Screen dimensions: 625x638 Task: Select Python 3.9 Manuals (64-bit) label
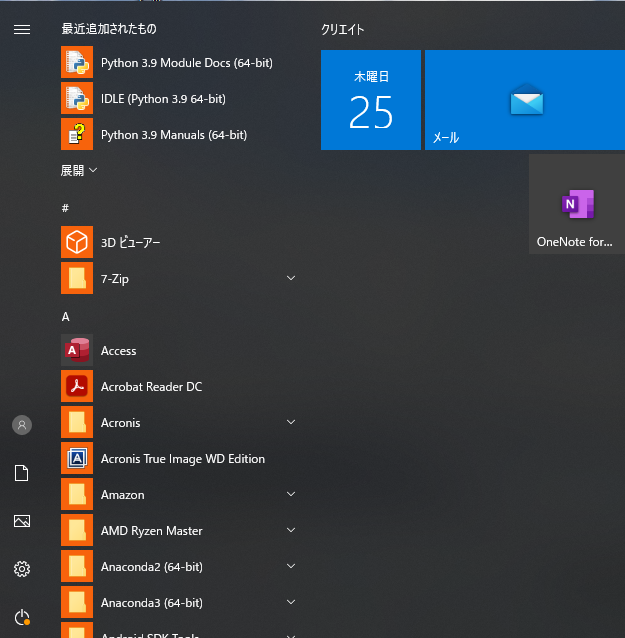pyautogui.click(x=174, y=135)
